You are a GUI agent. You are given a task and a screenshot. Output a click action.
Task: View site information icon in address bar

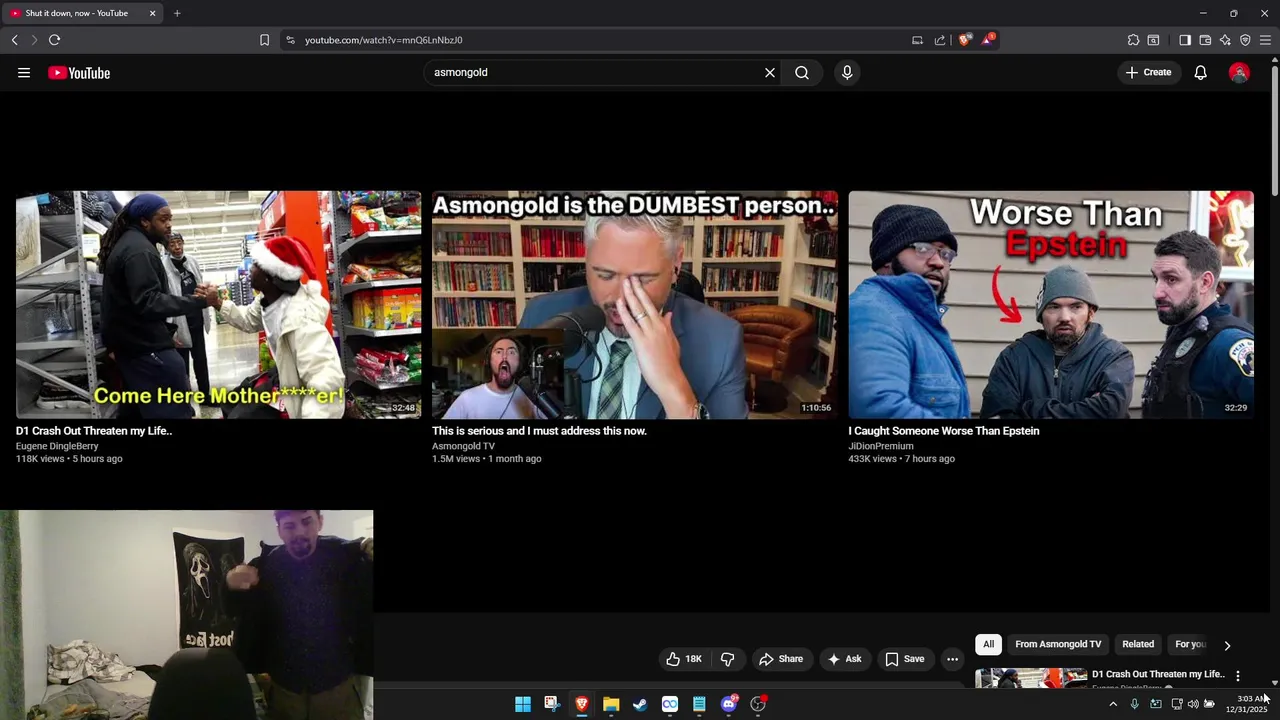tap(290, 40)
